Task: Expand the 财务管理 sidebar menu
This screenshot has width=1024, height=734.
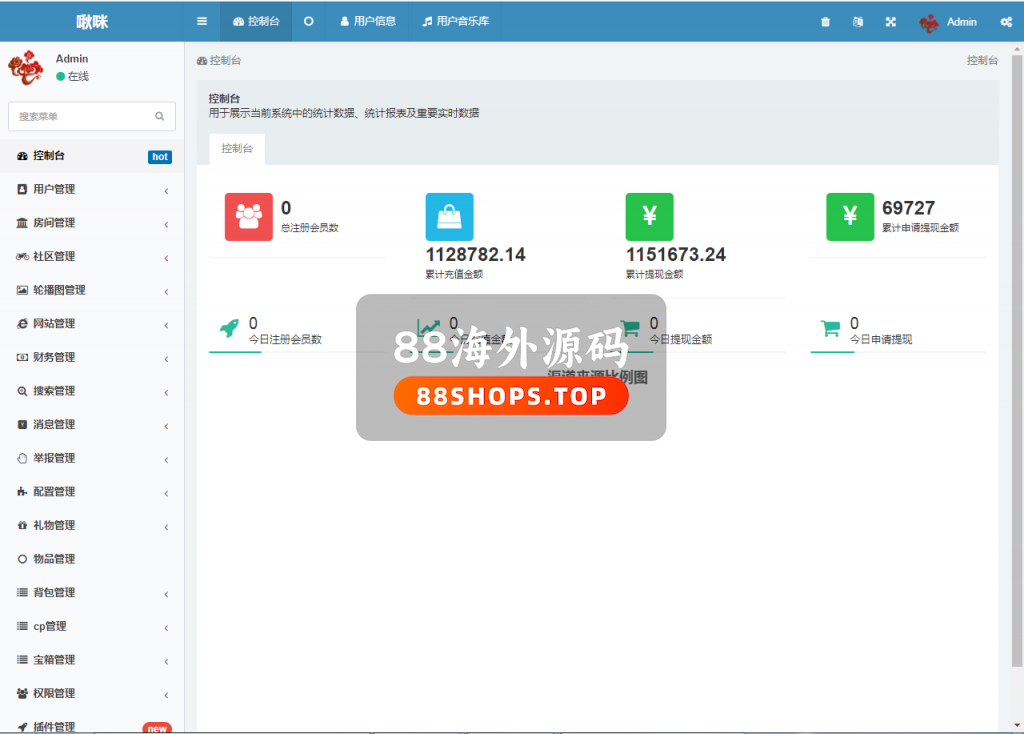Action: [x=92, y=357]
